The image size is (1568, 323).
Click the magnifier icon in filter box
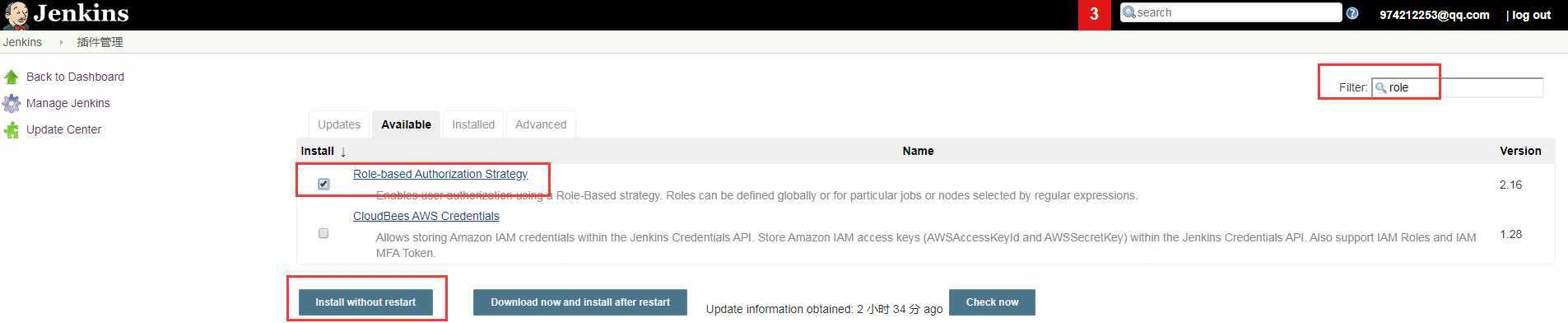(1381, 87)
